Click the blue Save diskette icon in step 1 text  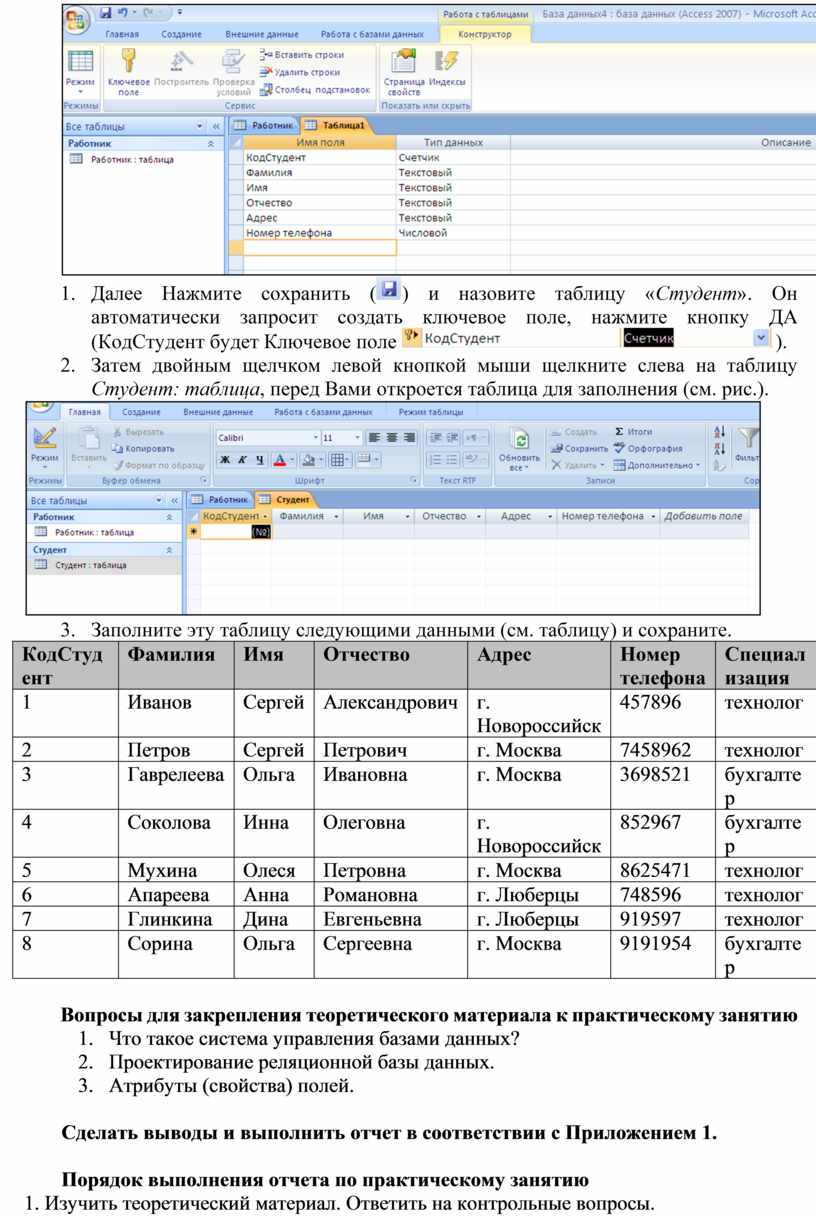389,290
